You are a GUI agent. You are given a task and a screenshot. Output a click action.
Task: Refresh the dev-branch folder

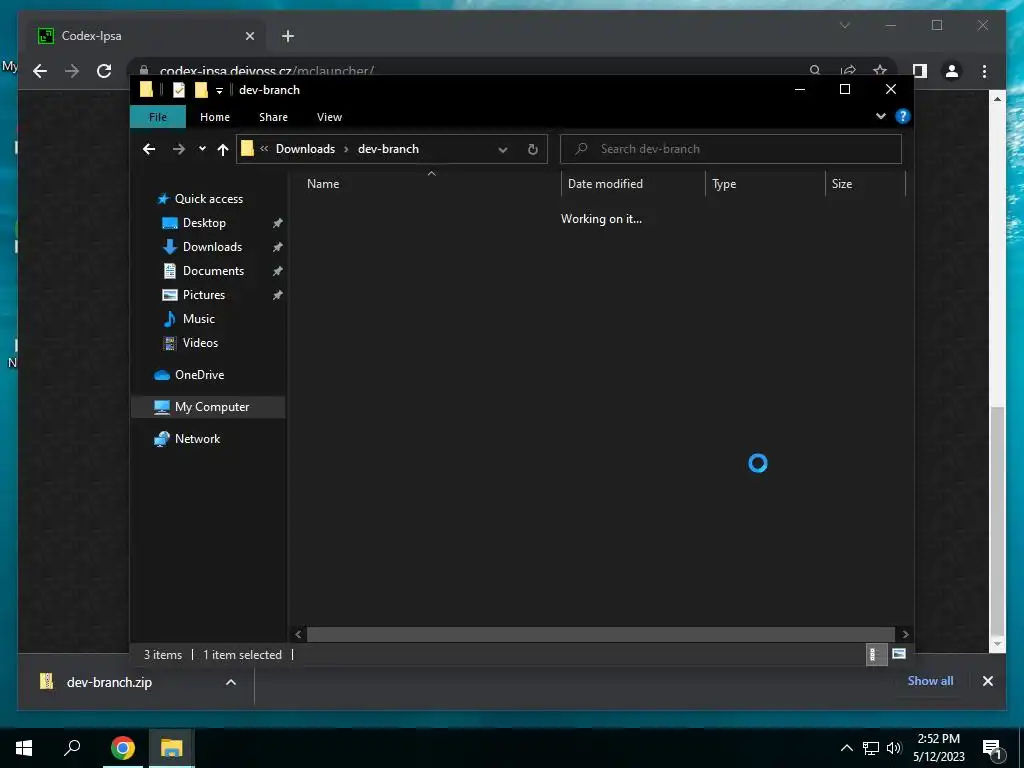(533, 150)
